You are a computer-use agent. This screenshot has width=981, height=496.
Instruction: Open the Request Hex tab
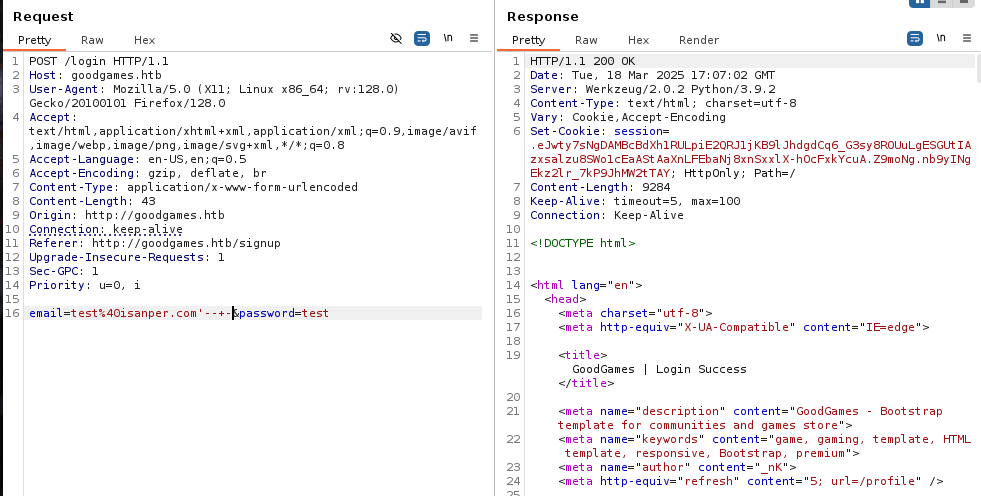click(x=145, y=40)
